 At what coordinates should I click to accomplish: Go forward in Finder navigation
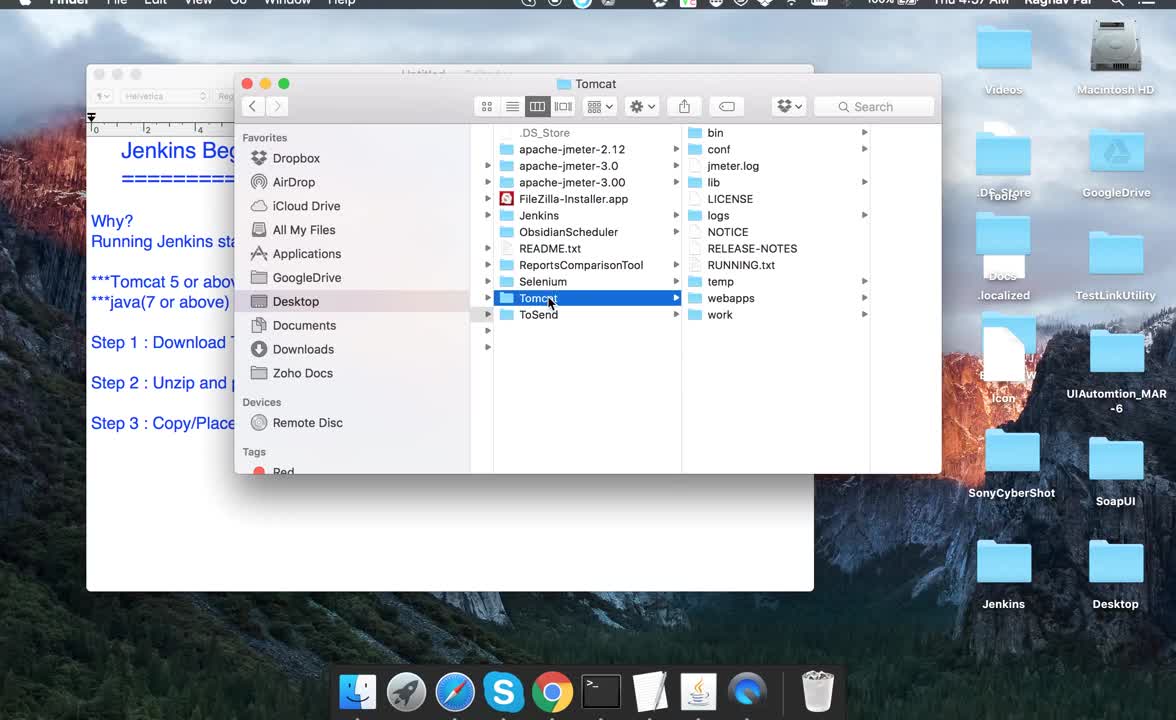pyautogui.click(x=278, y=106)
